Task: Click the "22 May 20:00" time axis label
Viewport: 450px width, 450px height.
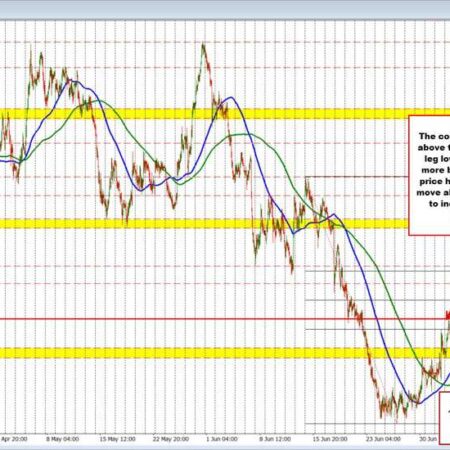Action: 171,439
